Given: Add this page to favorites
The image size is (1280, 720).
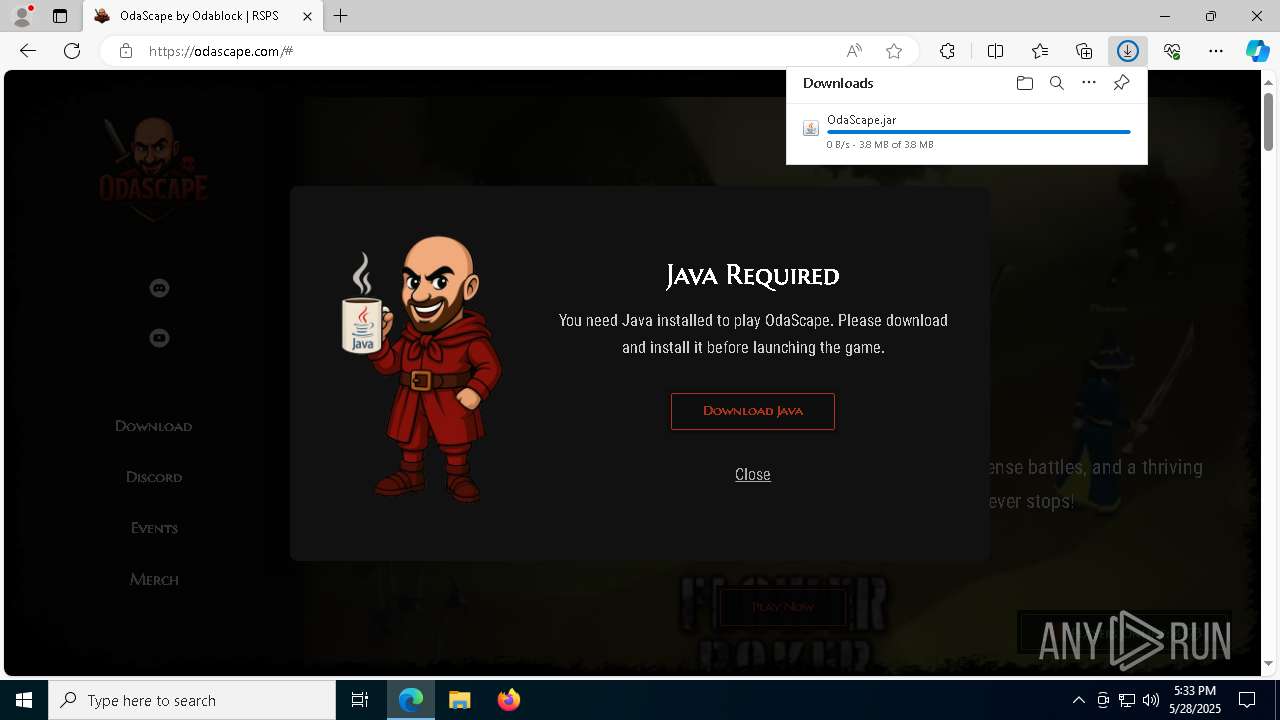Looking at the screenshot, I should click(894, 51).
